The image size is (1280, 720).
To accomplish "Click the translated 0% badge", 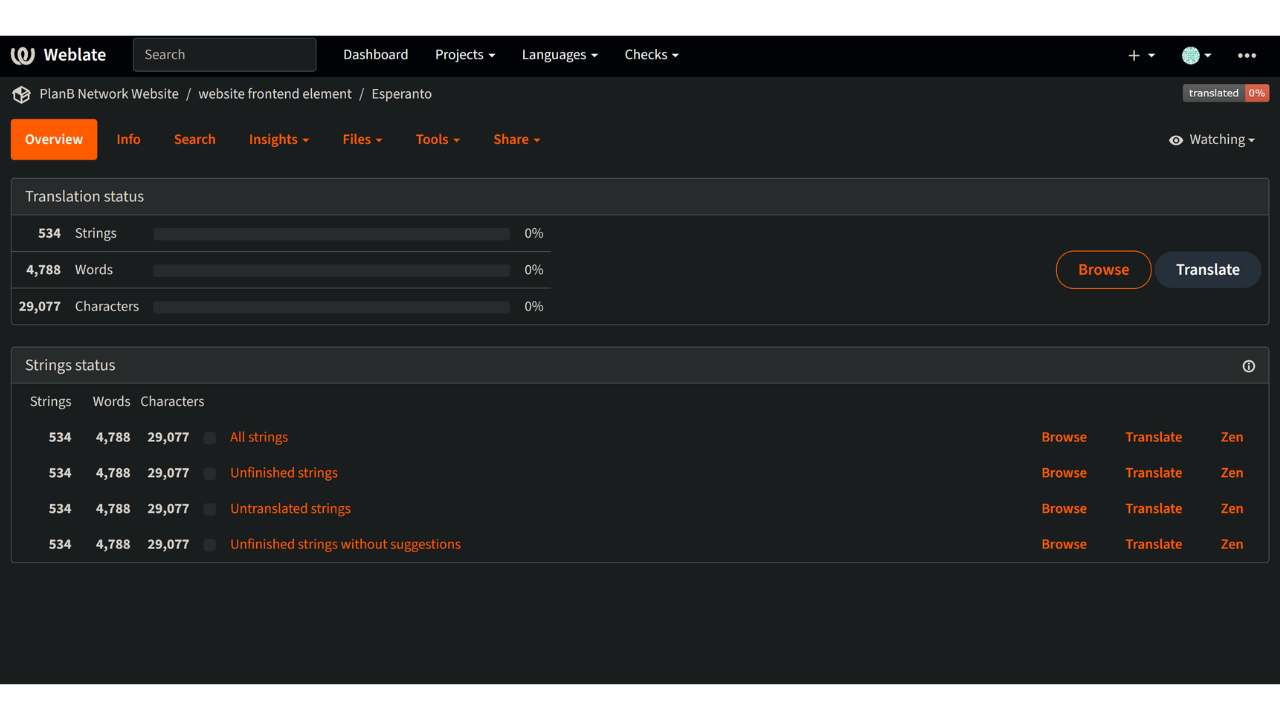I will (x=1225, y=93).
